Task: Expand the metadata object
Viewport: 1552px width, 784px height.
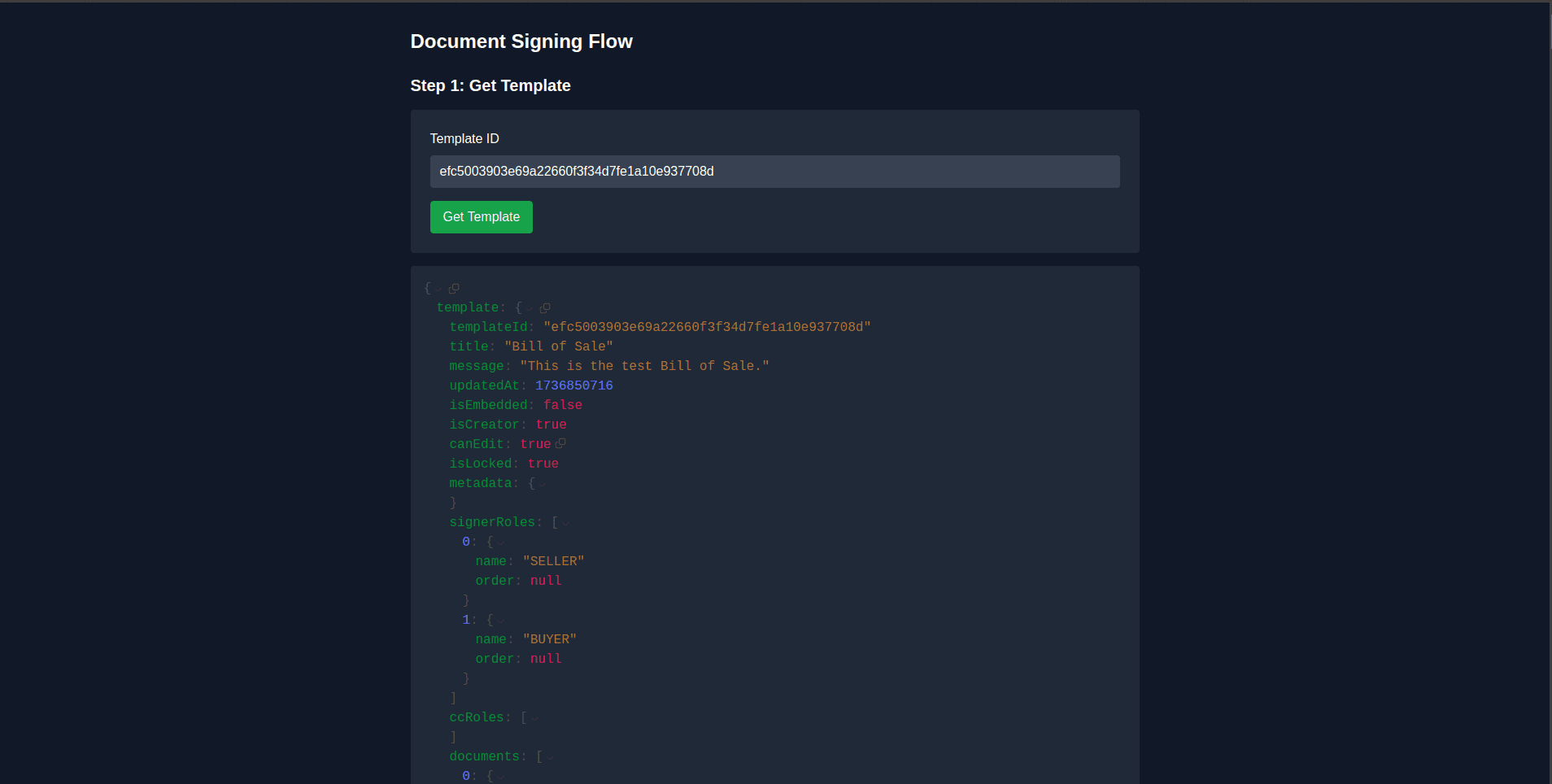Action: pos(543,483)
